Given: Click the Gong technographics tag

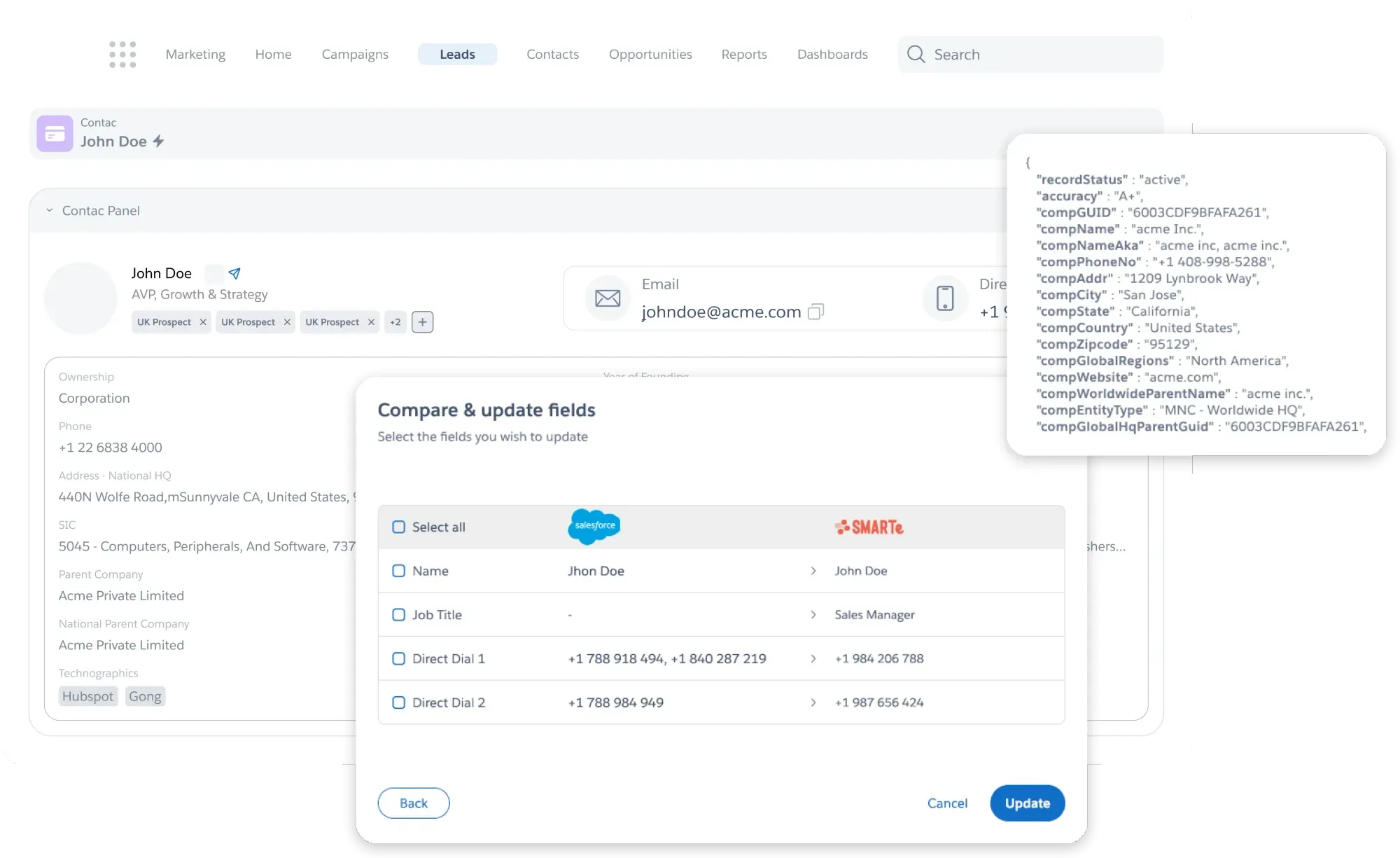Looking at the screenshot, I should coord(145,696).
